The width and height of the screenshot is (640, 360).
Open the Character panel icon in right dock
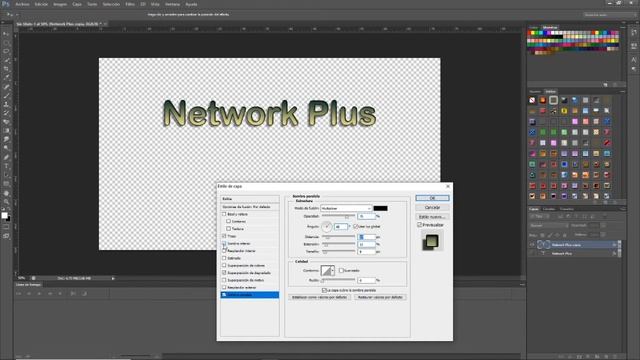(633, 60)
